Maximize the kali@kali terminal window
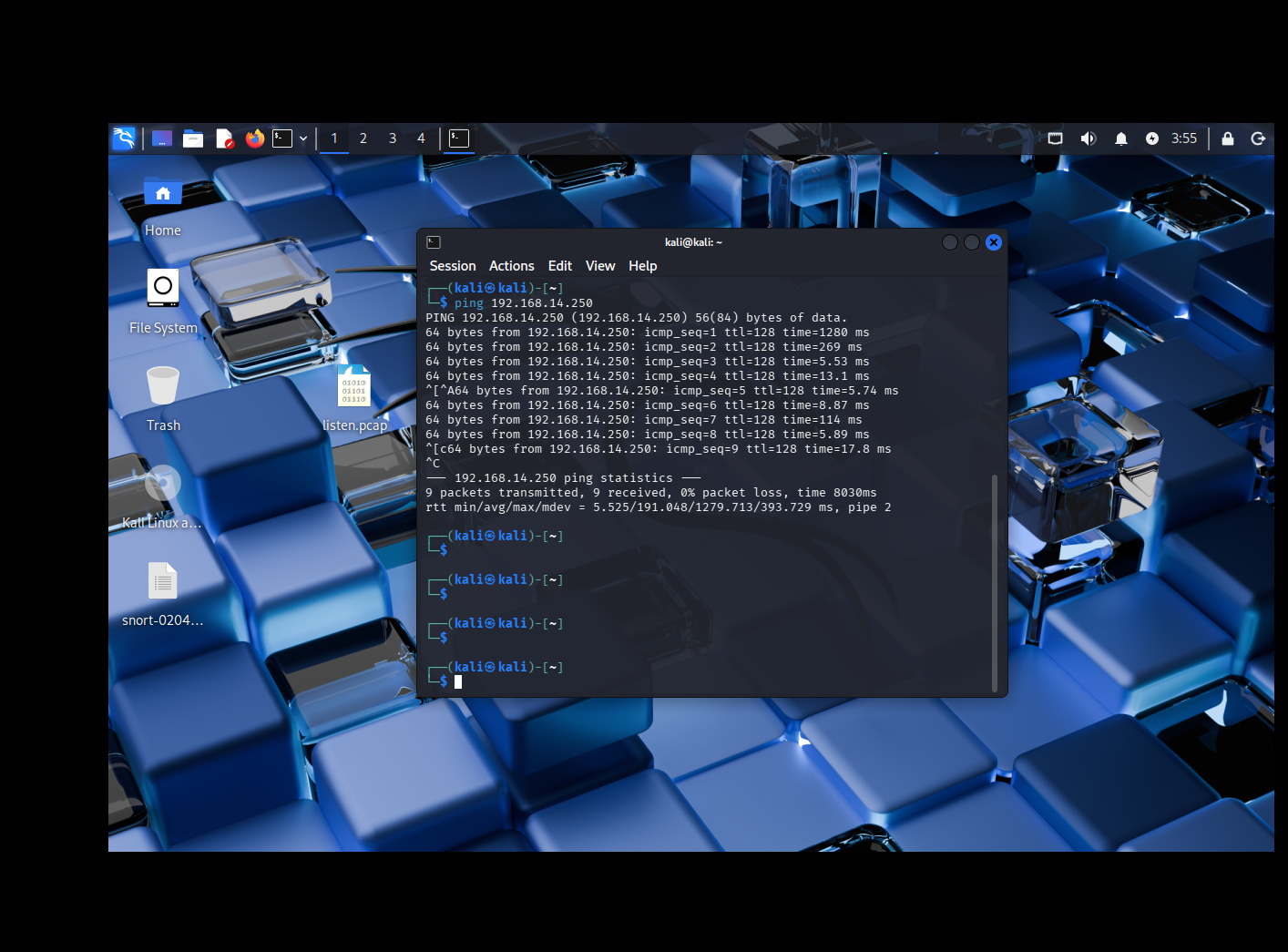The width and height of the screenshot is (1288, 952). [x=972, y=242]
